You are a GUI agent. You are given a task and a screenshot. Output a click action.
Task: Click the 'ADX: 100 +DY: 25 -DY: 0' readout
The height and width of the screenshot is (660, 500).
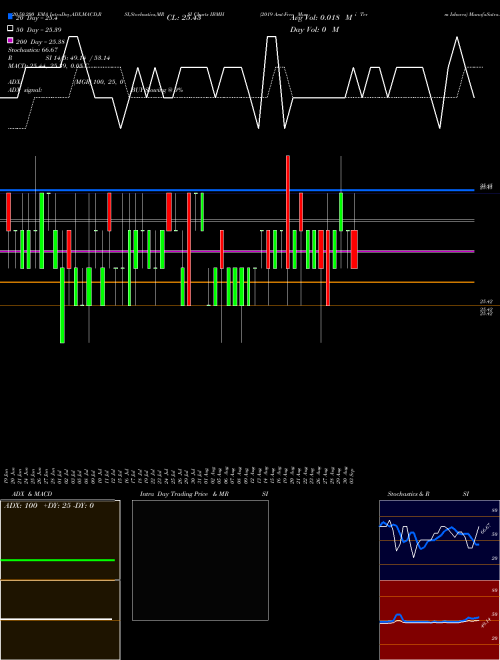[49, 506]
